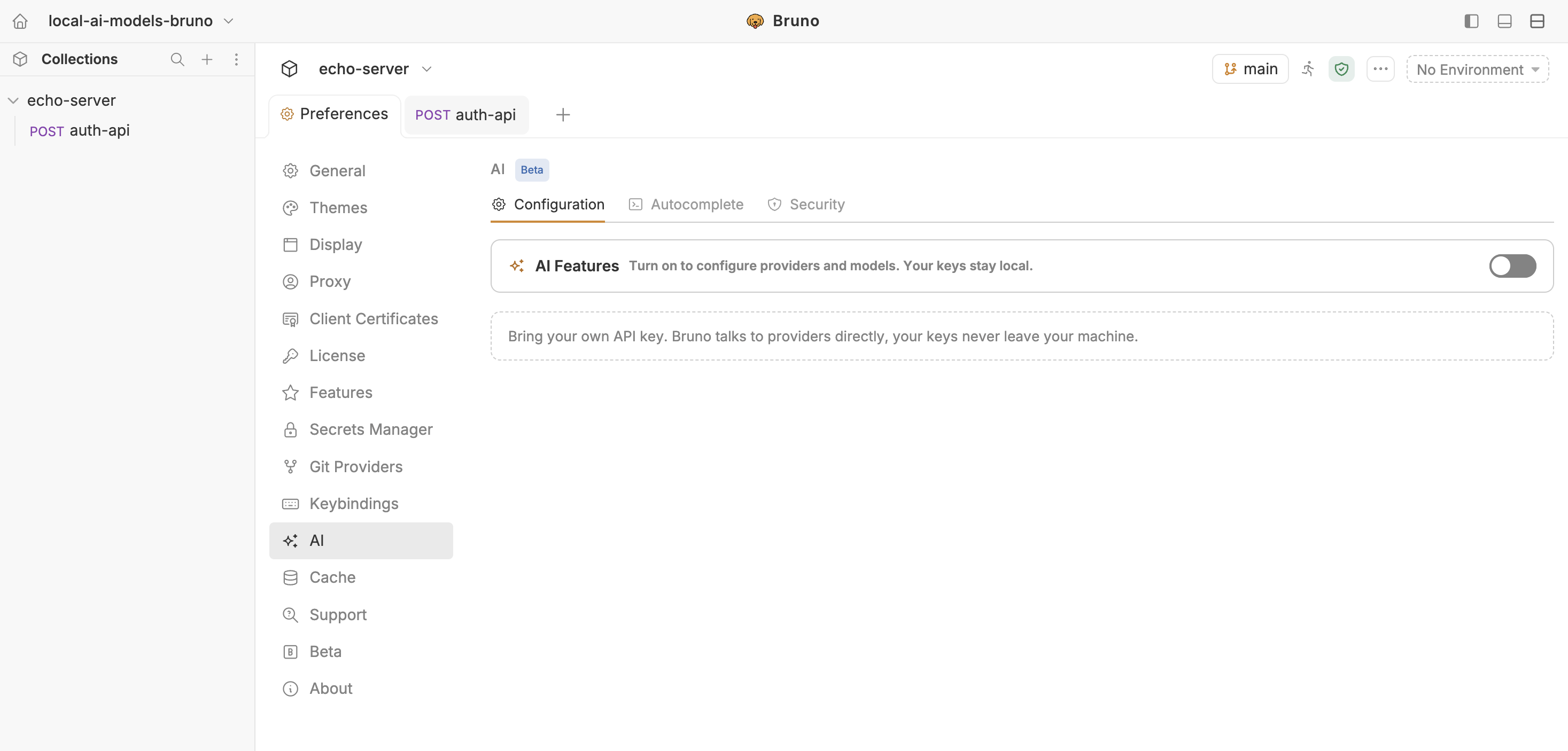
Task: Collapse the echo-server collection tree
Action: (x=13, y=100)
